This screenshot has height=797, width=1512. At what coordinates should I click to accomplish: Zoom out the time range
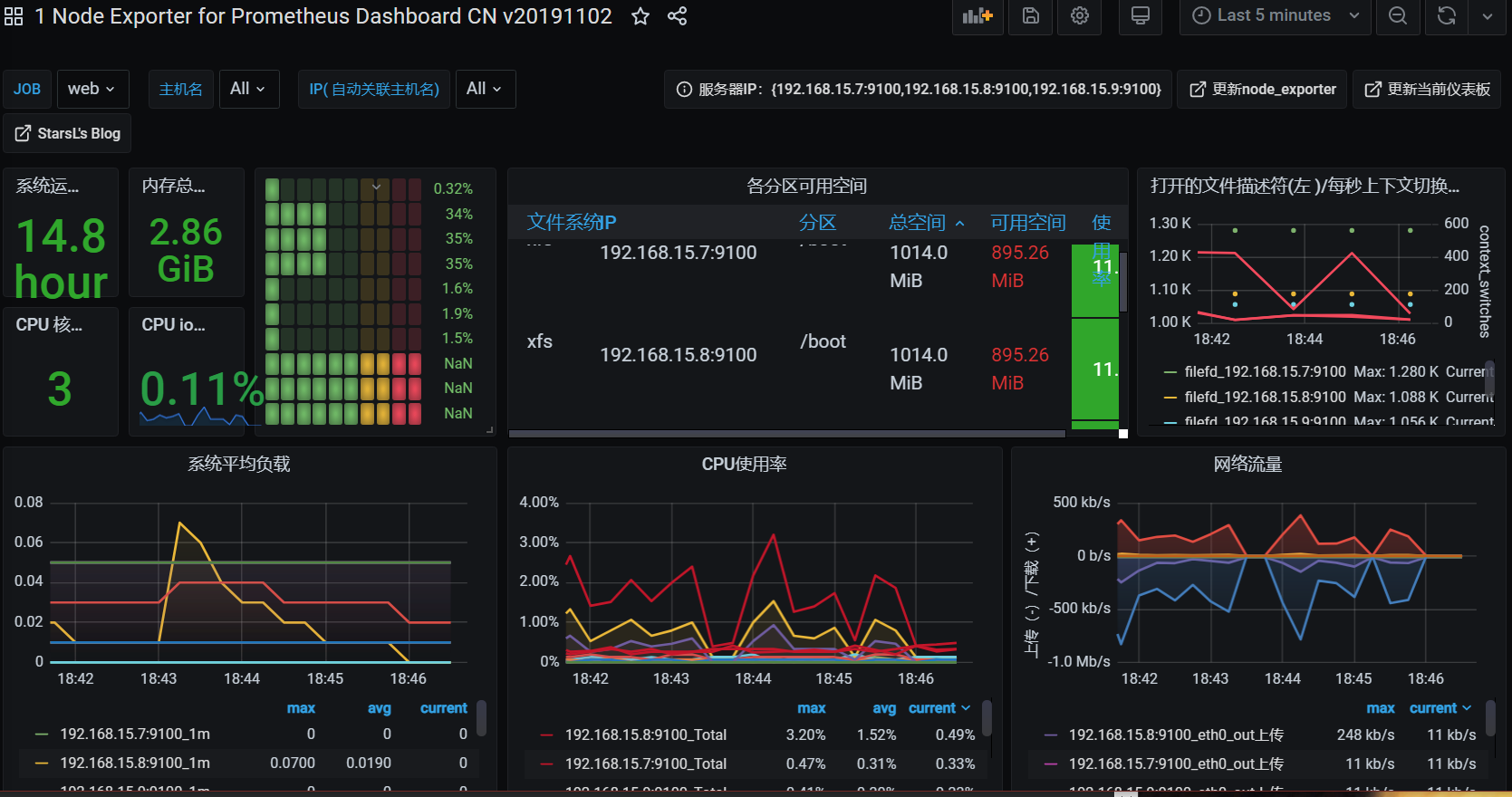click(1398, 16)
